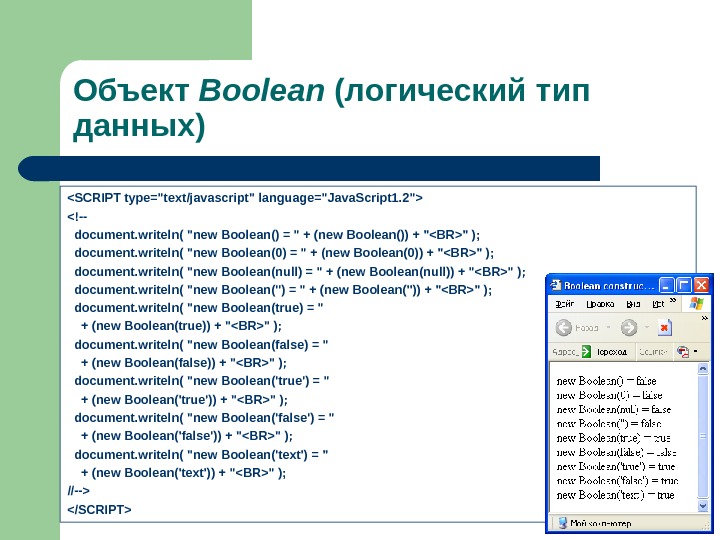
Task: Expand hidden toolbar buttons chevron
Action: 705,318
